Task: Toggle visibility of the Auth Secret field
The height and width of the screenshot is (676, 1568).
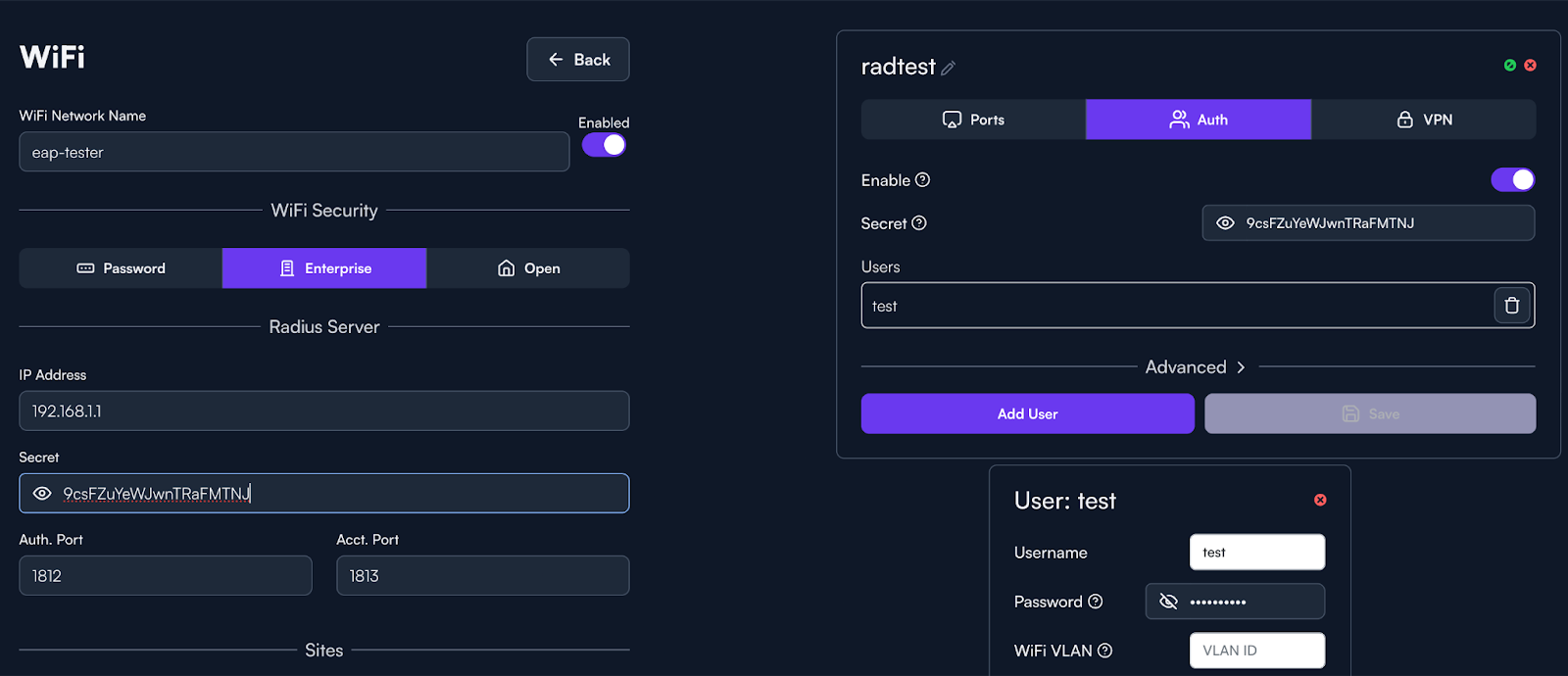Action: (1225, 223)
